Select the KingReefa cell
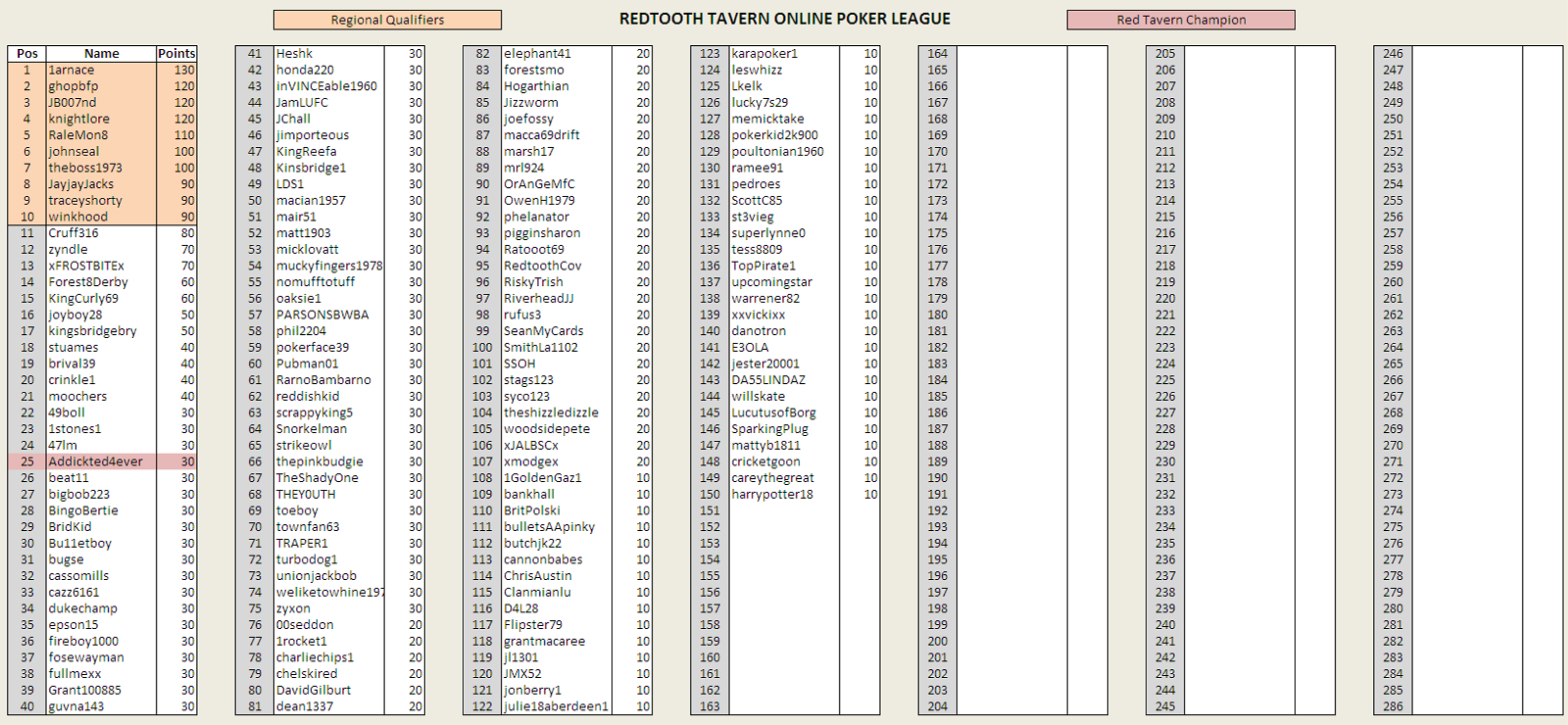Viewport: 1568px width, 725px height. pyautogui.click(x=328, y=152)
